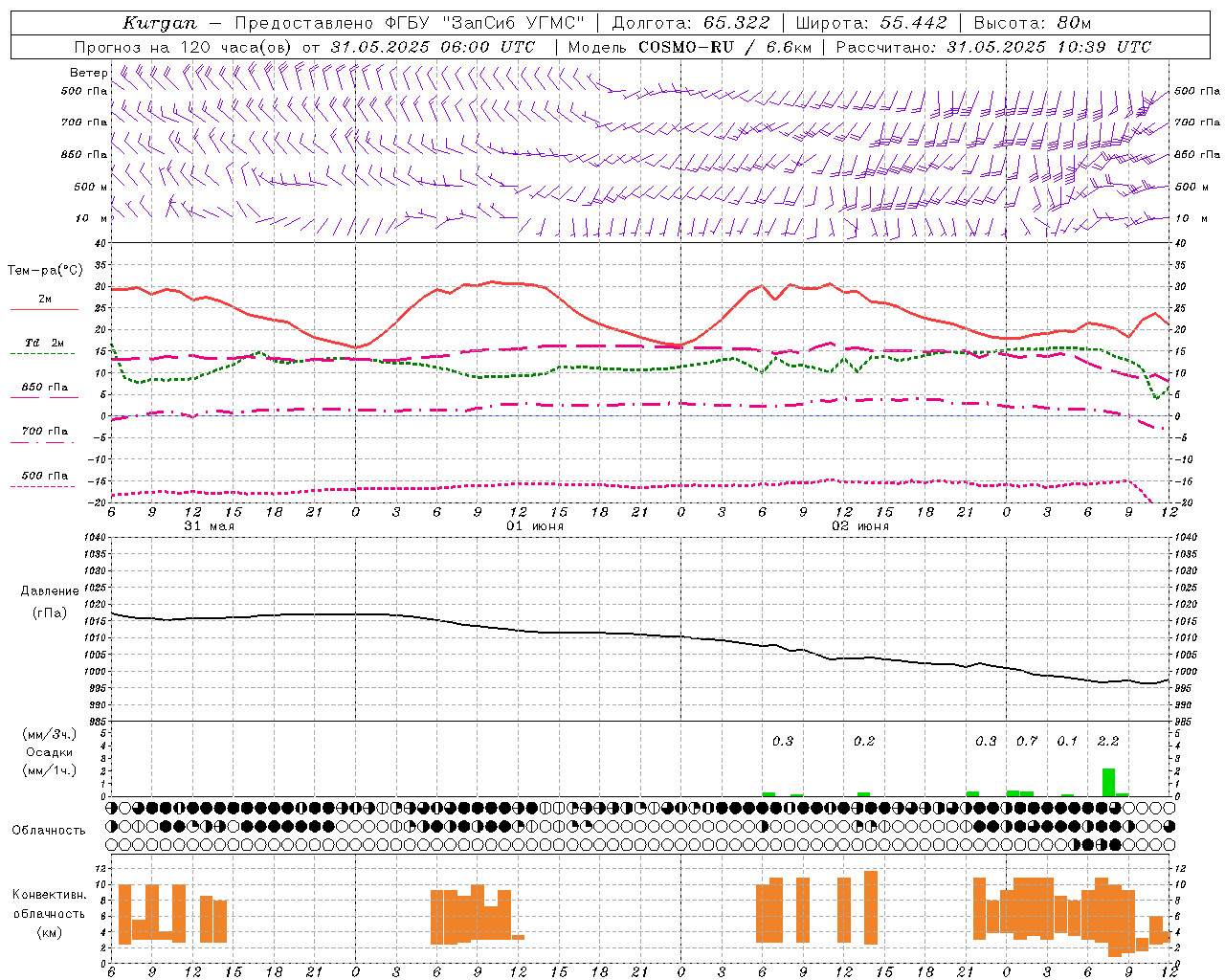Click the "(мм/3ч.)" precipitation unit label
The height and width of the screenshot is (980, 1225).
[50, 734]
